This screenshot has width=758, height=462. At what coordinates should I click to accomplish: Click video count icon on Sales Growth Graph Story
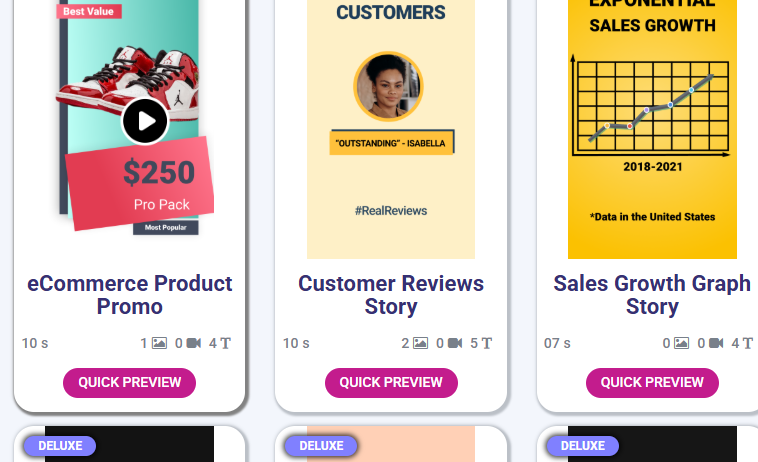pyautogui.click(x=716, y=343)
